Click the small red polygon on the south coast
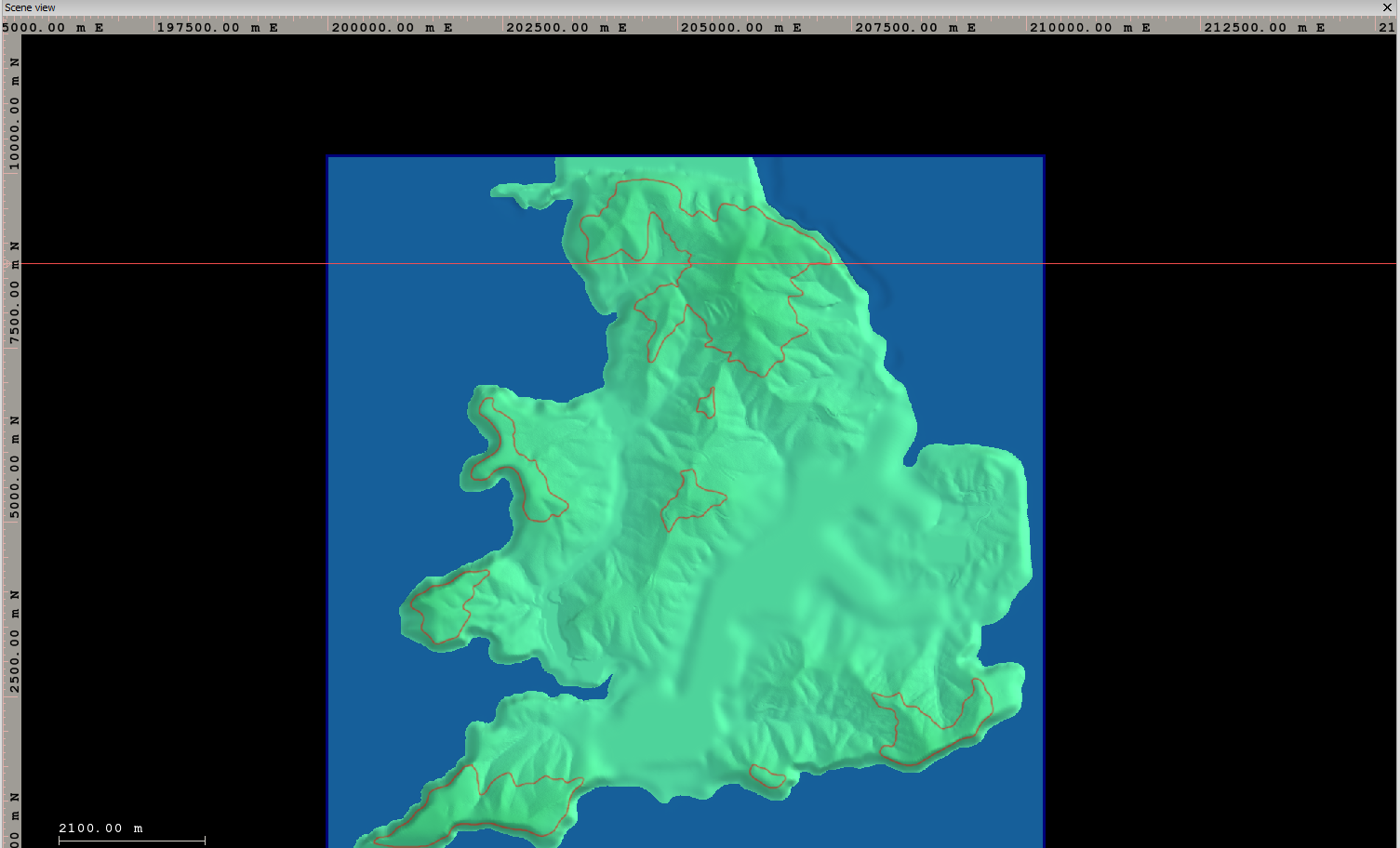The height and width of the screenshot is (848, 1400). (x=767, y=777)
